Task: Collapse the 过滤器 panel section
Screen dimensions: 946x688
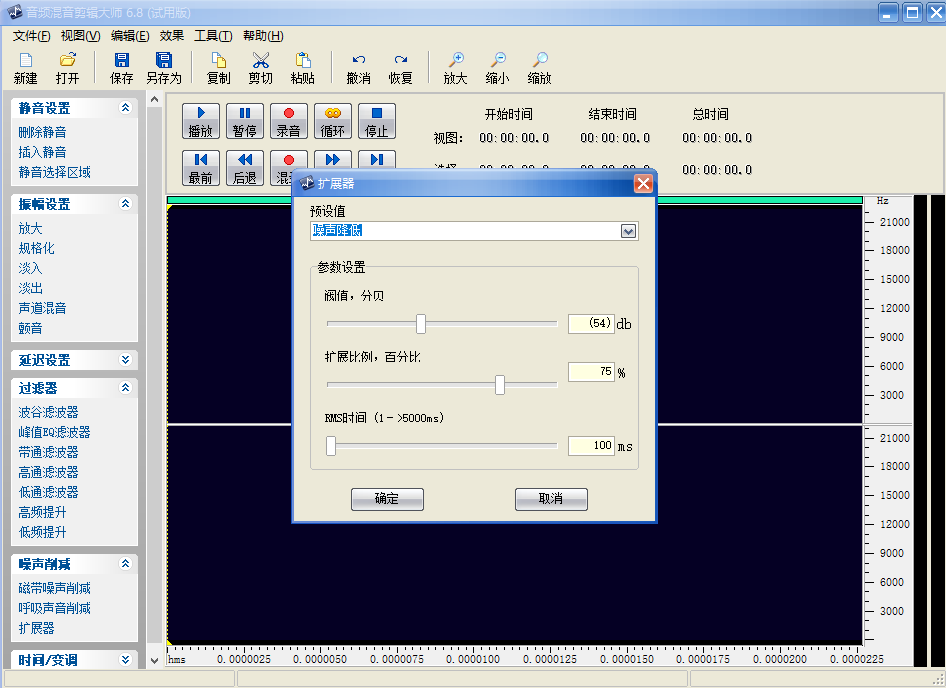Action: [x=125, y=388]
